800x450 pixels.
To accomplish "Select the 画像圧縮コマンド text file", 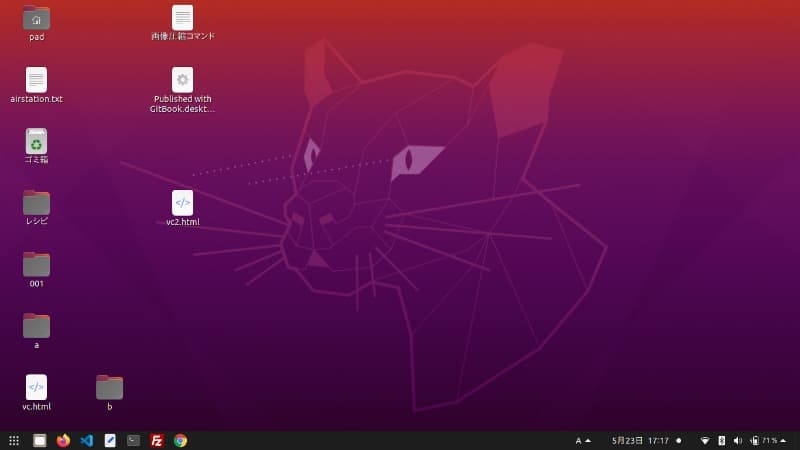I will click(183, 22).
